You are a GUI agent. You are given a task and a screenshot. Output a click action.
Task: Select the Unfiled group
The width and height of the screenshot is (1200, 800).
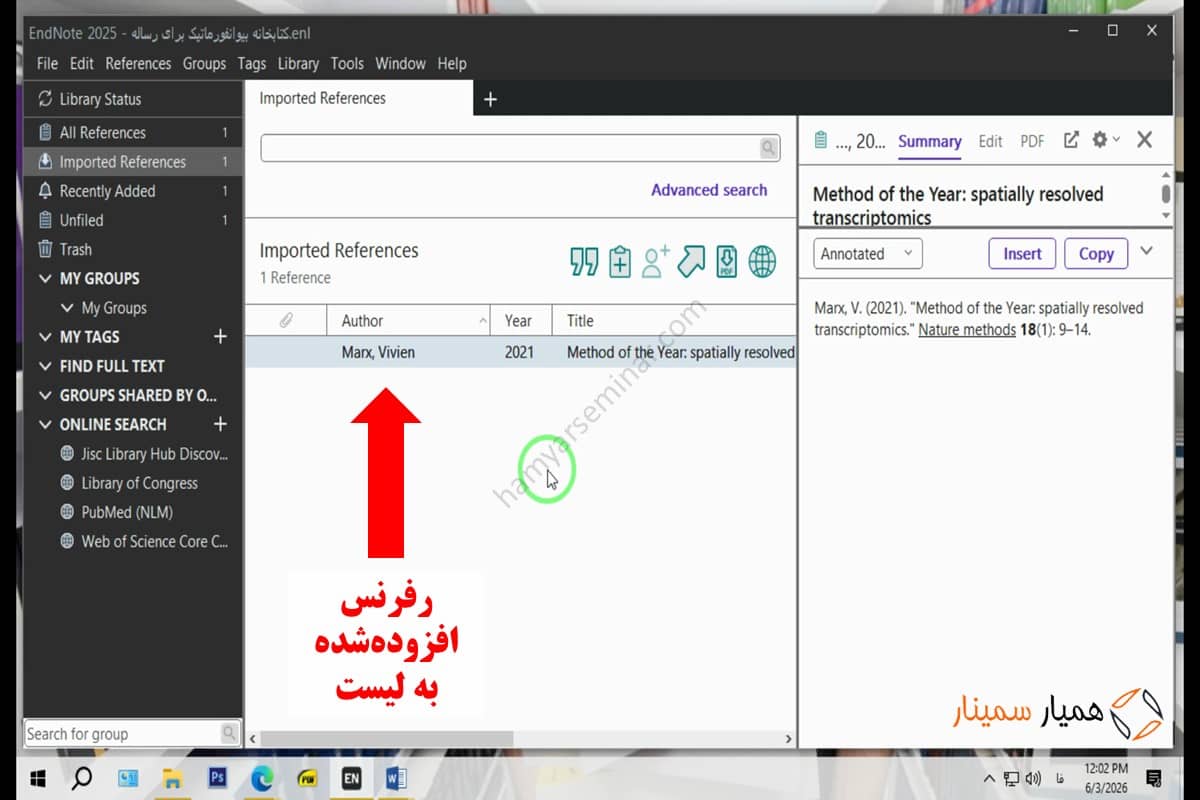[133, 220]
